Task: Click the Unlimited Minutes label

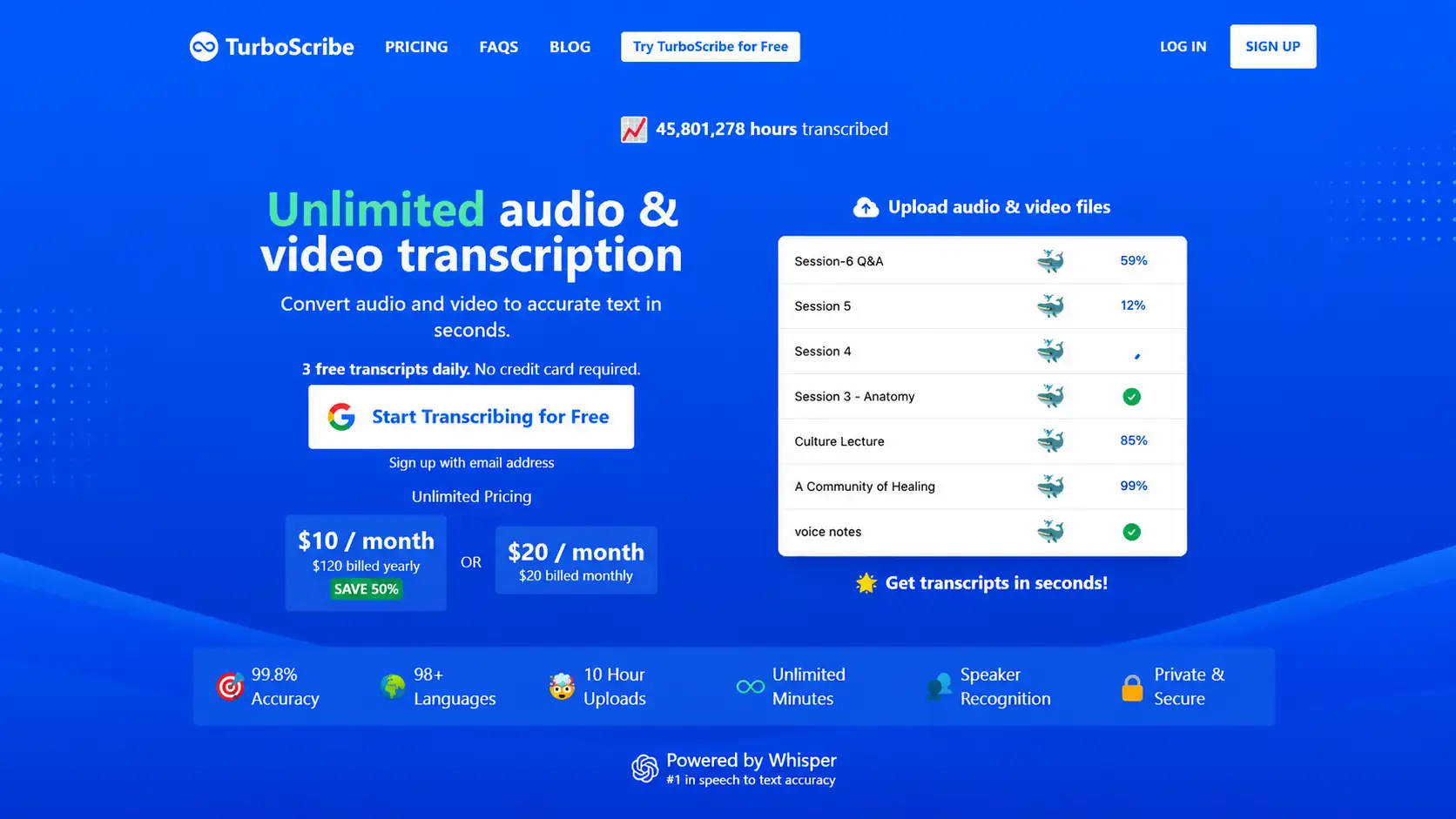Action: click(x=808, y=687)
